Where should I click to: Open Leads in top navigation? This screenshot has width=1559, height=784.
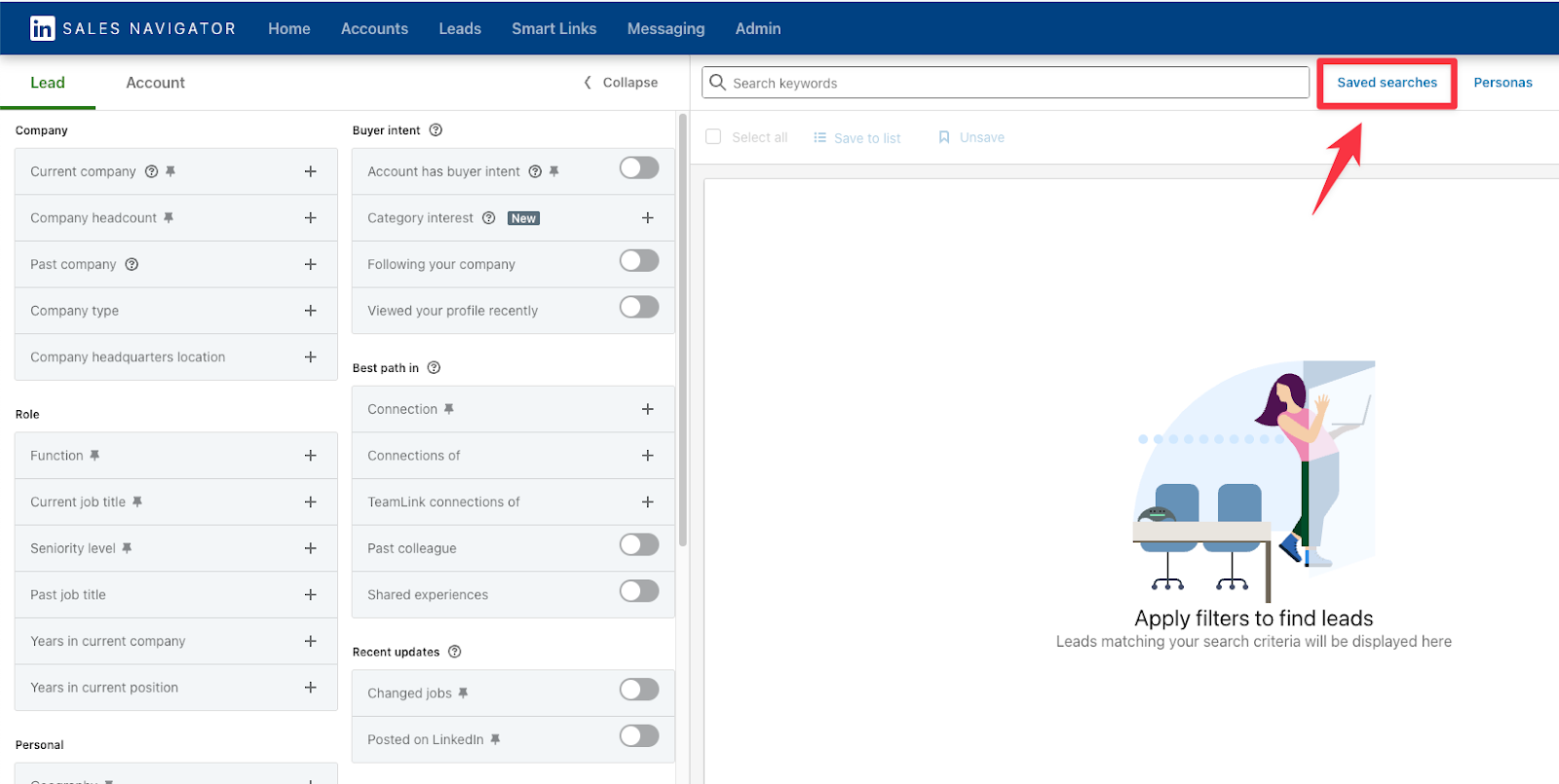click(x=460, y=29)
